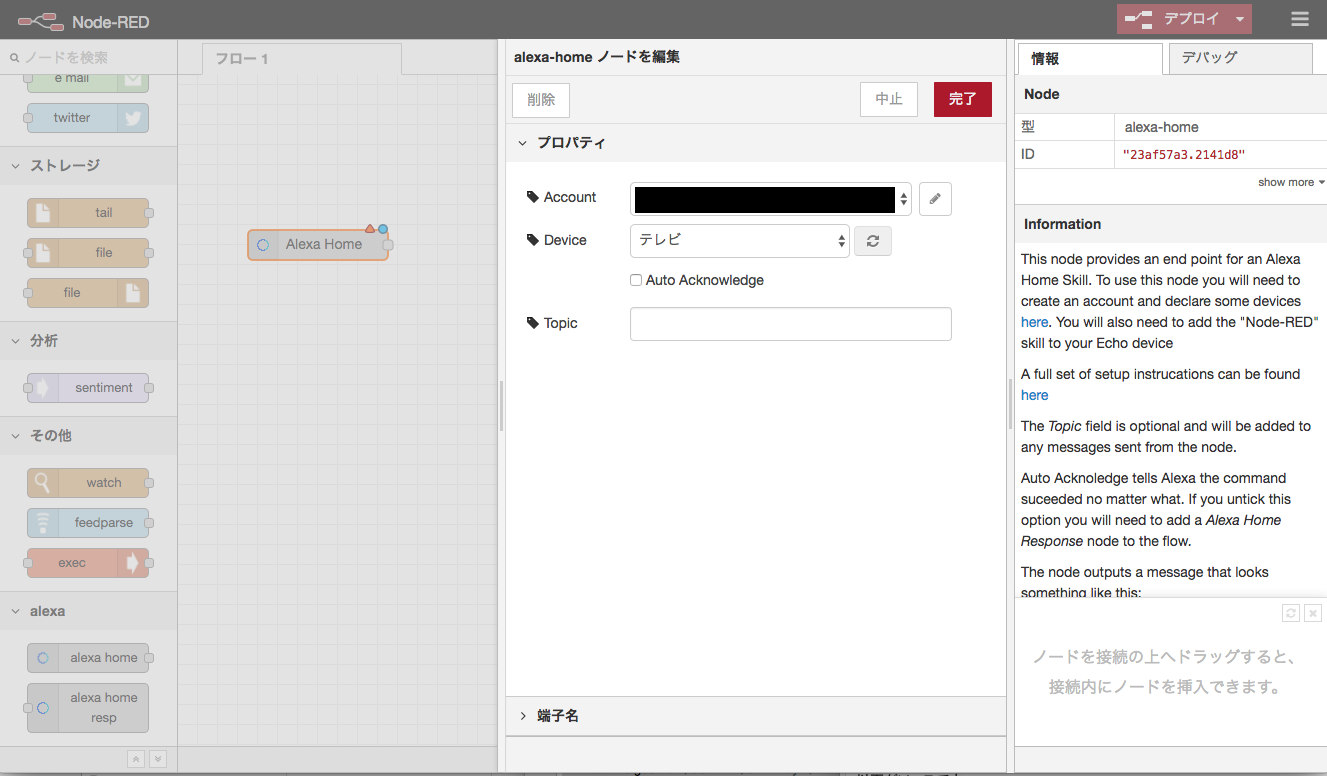Open the Device dropdown showing テレビ
Image resolution: width=1327 pixels, height=776 pixels.
point(740,241)
